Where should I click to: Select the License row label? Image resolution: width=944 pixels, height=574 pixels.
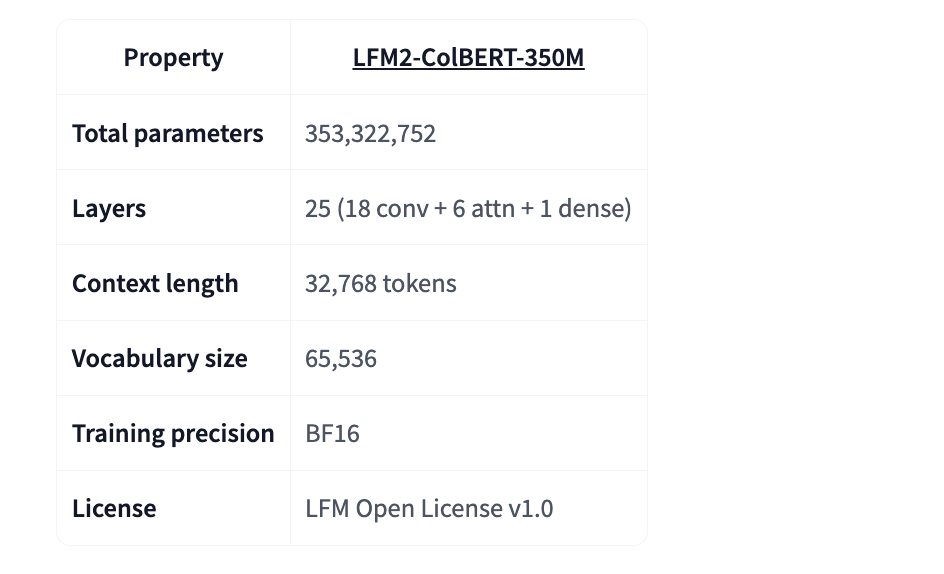(x=114, y=508)
